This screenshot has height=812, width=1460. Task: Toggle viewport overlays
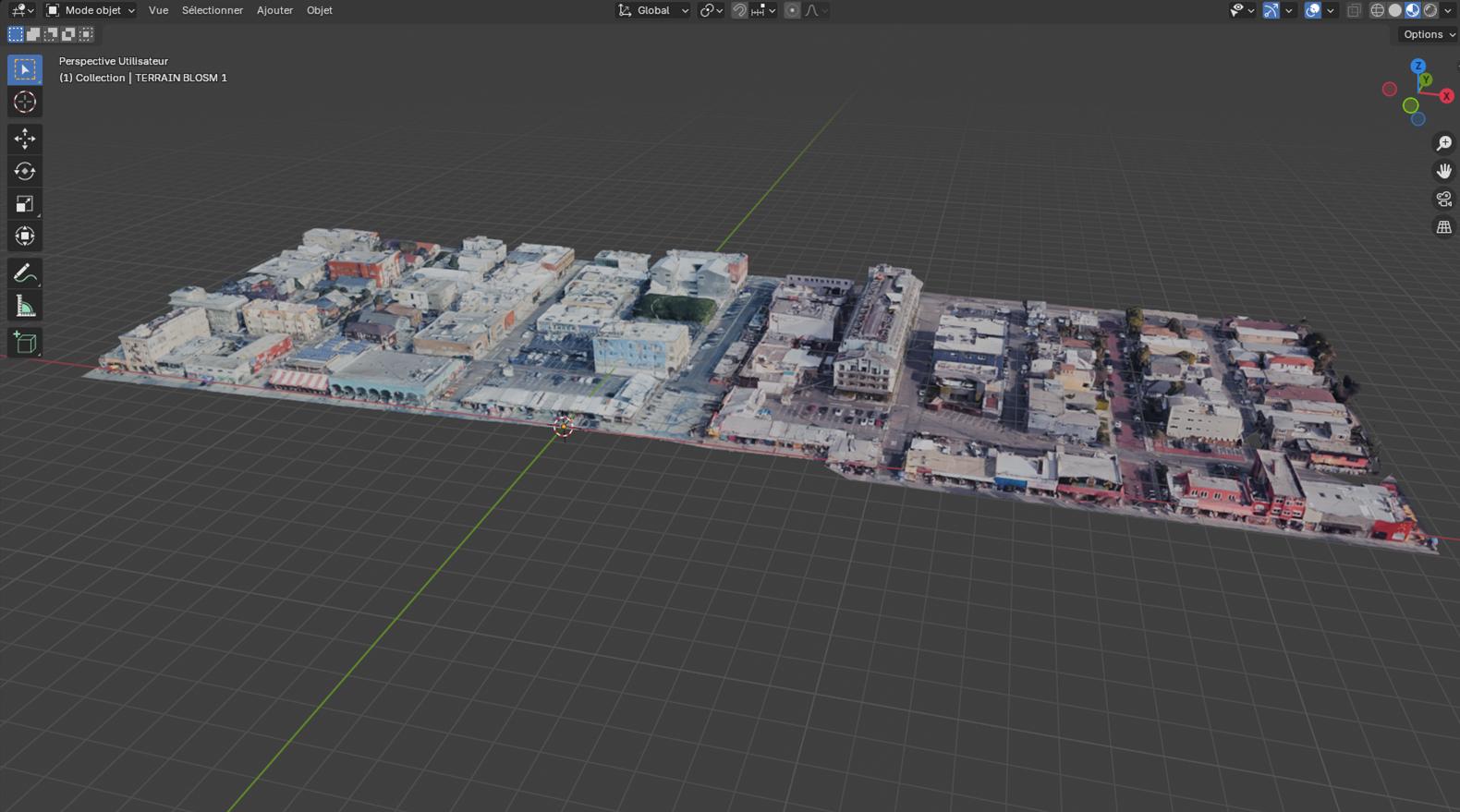click(1312, 10)
